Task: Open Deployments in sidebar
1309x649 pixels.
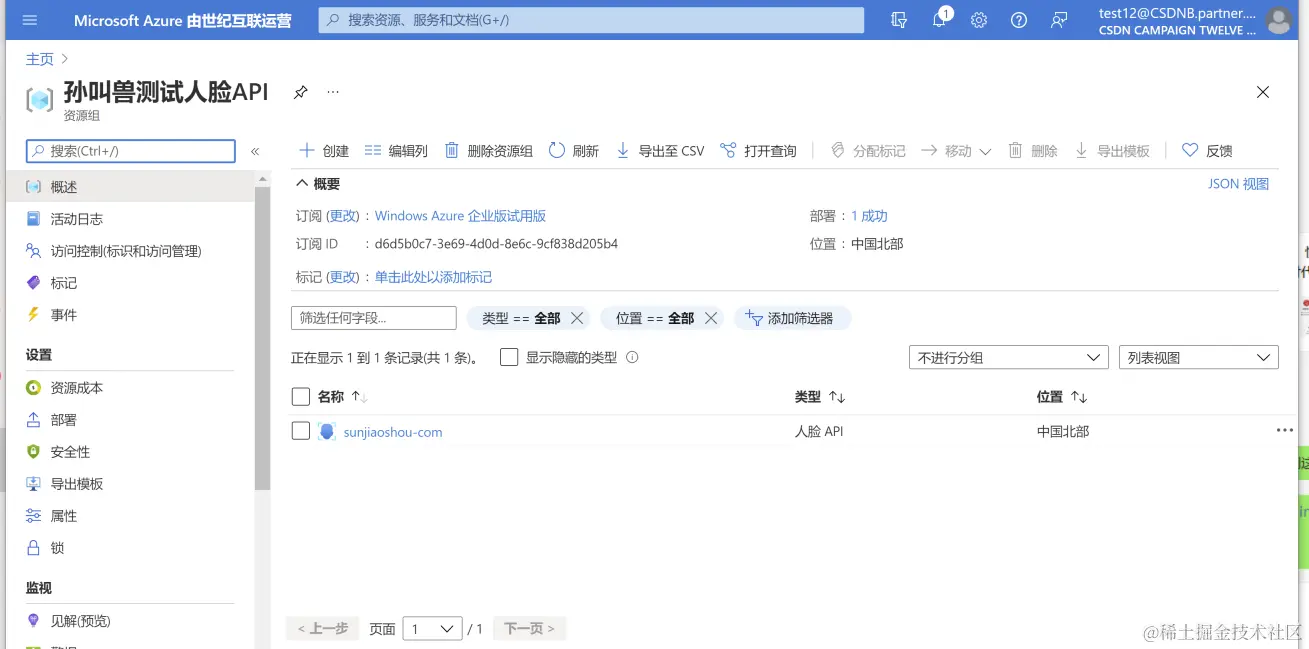Action: (130, 420)
